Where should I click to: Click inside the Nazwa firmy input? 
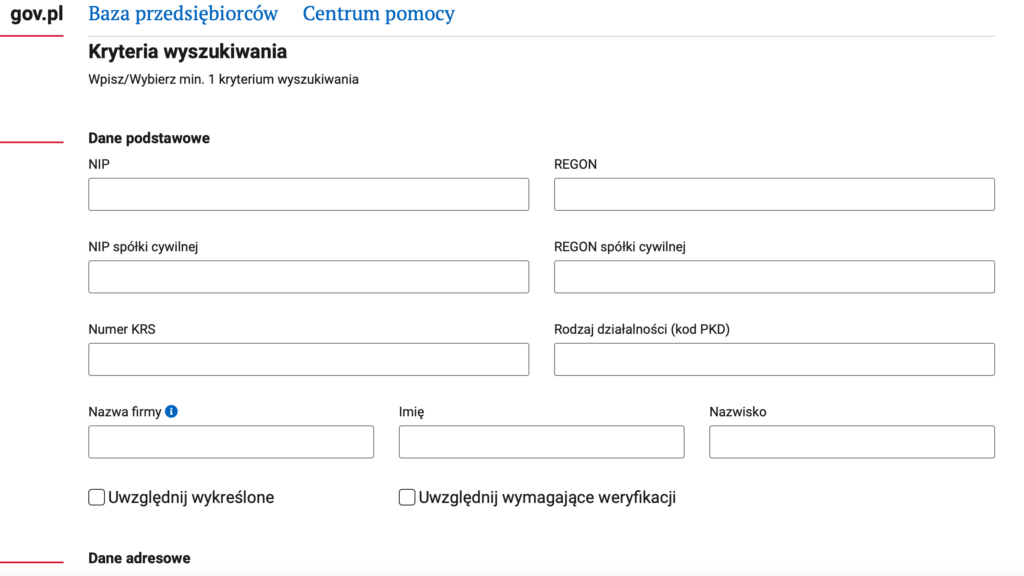231,442
